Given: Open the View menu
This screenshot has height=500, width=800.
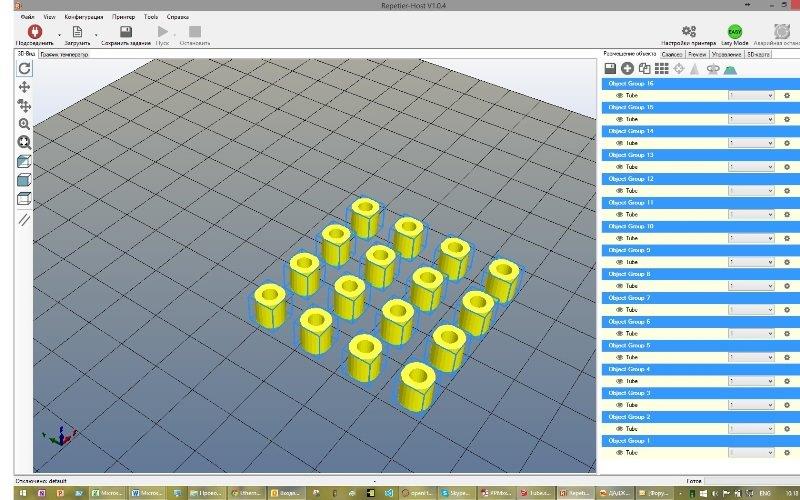Looking at the screenshot, I should (x=49, y=17).
